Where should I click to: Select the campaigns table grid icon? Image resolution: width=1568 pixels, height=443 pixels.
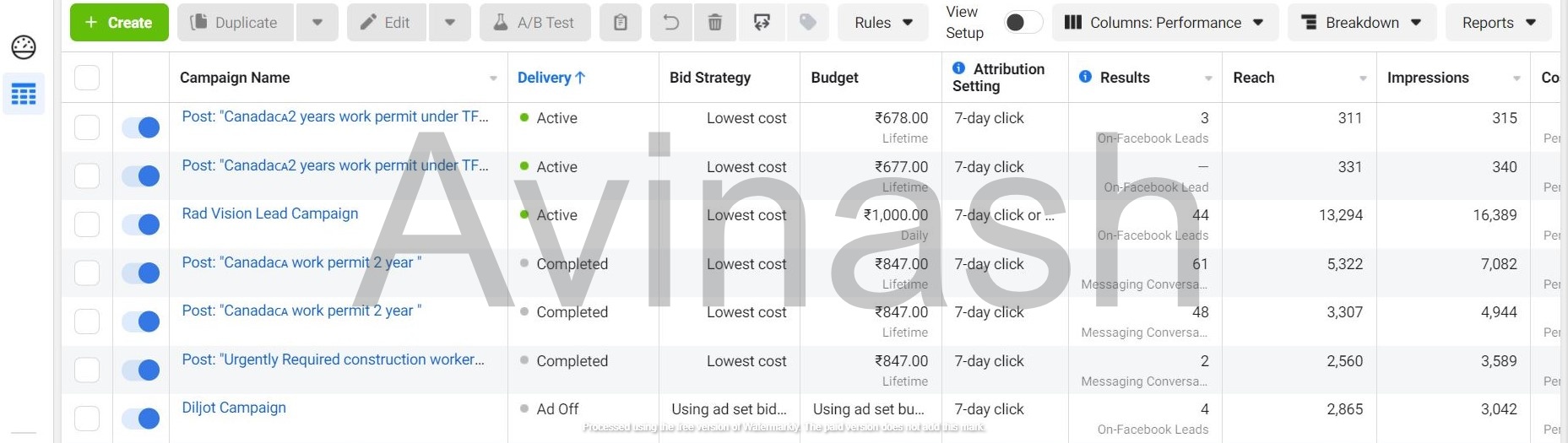click(x=24, y=94)
